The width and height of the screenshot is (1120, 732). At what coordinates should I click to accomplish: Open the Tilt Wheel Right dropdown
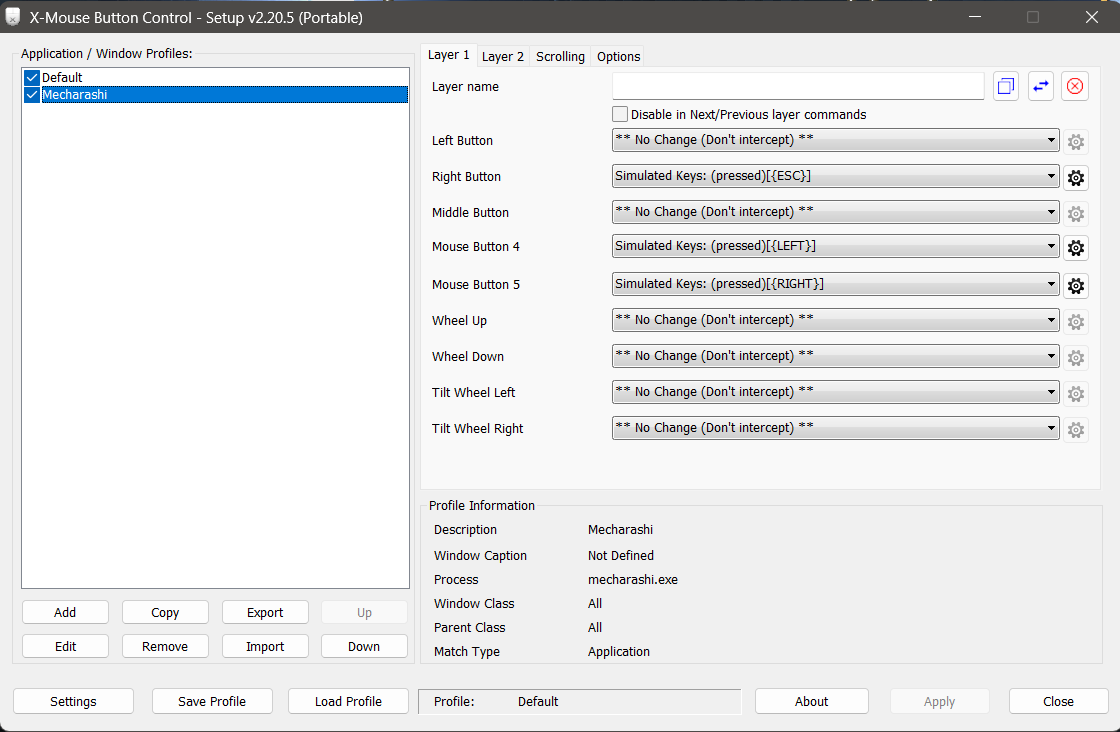[835, 429]
